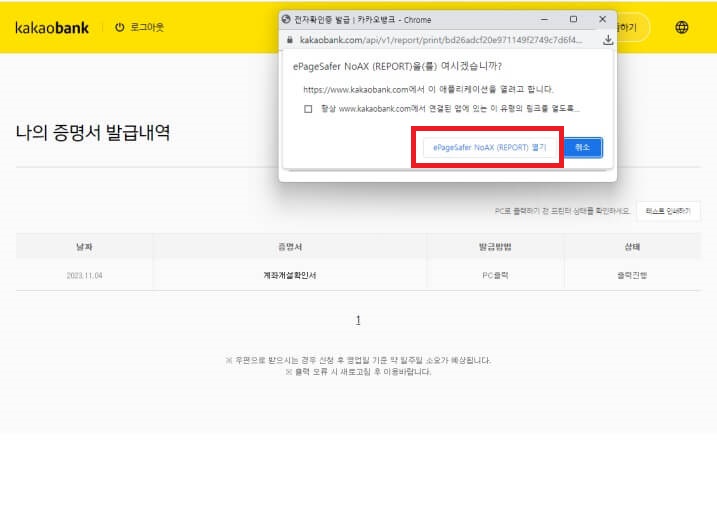Click the power icon beside 로그아웃

click(x=120, y=27)
